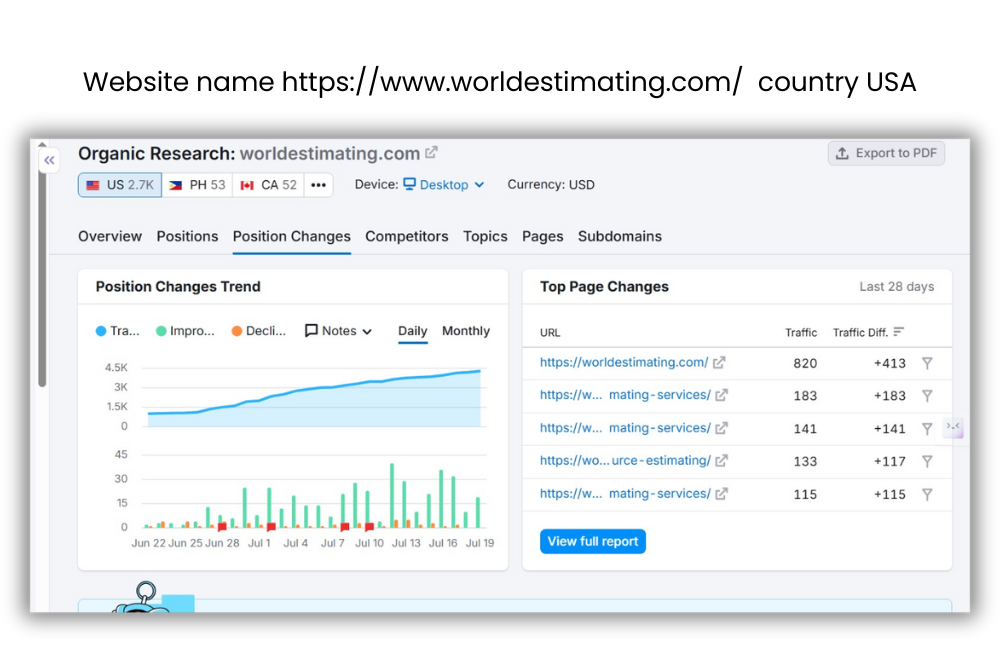The image size is (1000, 667).
Task: Switch to the Competitors tab
Action: tap(406, 237)
